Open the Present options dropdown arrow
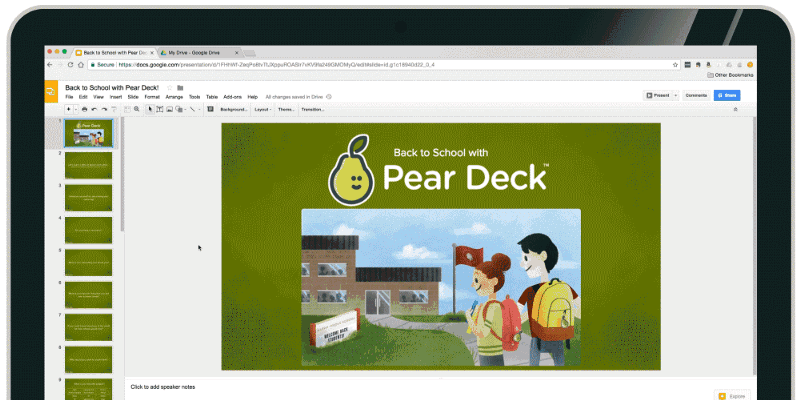The height and width of the screenshot is (400, 800). 676,95
